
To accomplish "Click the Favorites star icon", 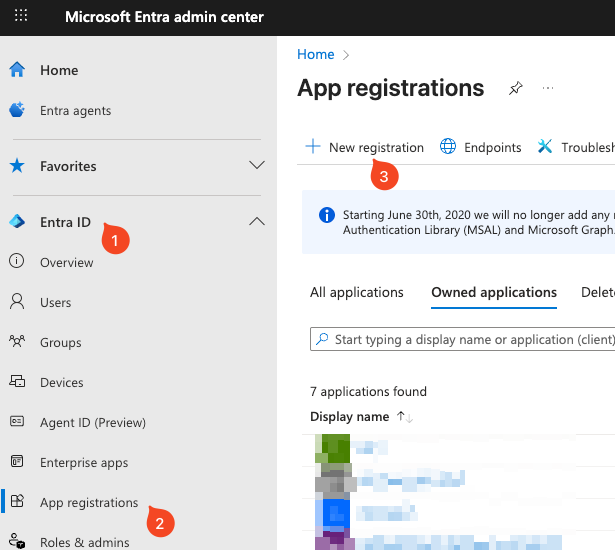I will [17, 166].
